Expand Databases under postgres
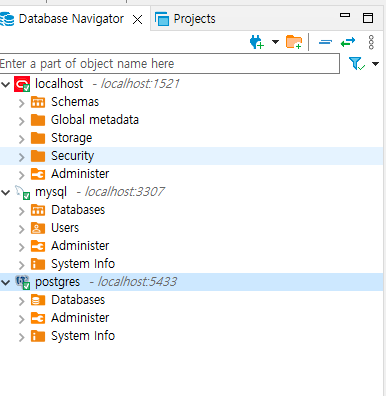Screen dimensions: 386x396 (21, 301)
